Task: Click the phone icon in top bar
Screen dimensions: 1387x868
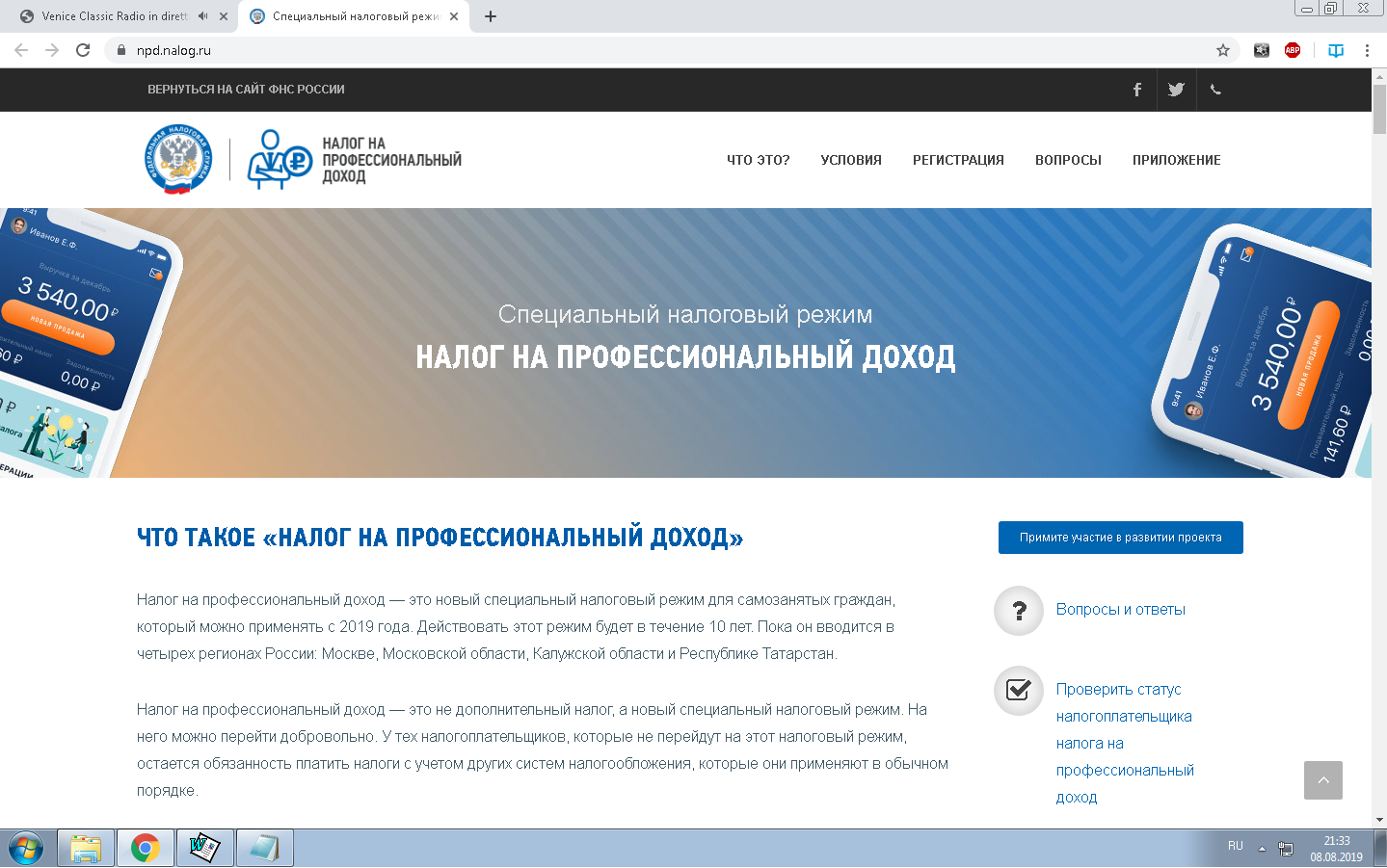Action: pos(1215,90)
